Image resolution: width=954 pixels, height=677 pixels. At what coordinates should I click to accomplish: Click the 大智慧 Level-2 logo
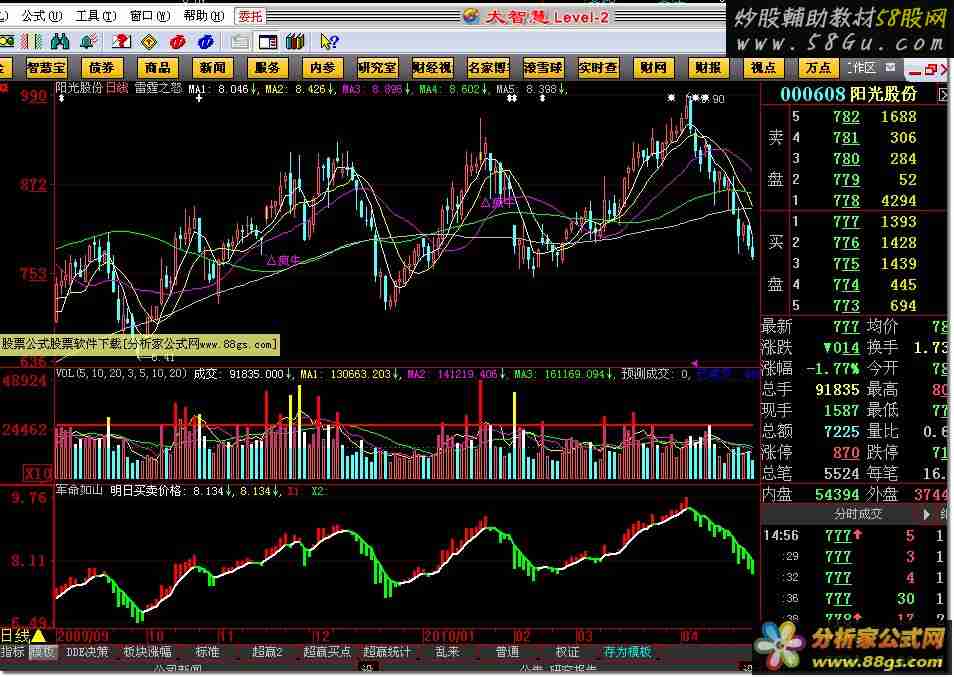tap(536, 16)
